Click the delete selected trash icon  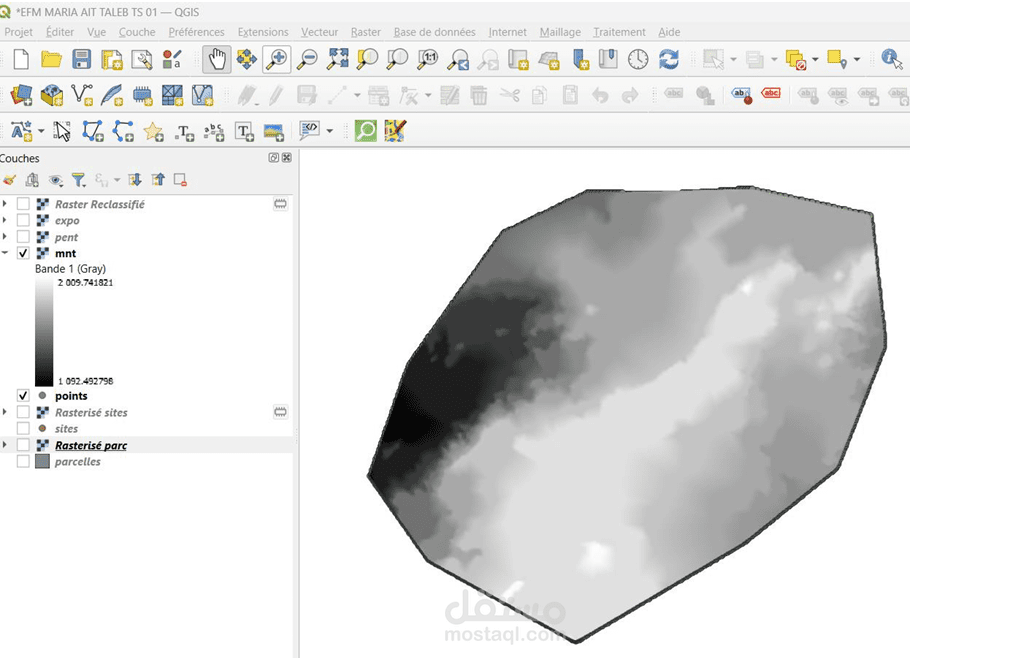click(479, 95)
